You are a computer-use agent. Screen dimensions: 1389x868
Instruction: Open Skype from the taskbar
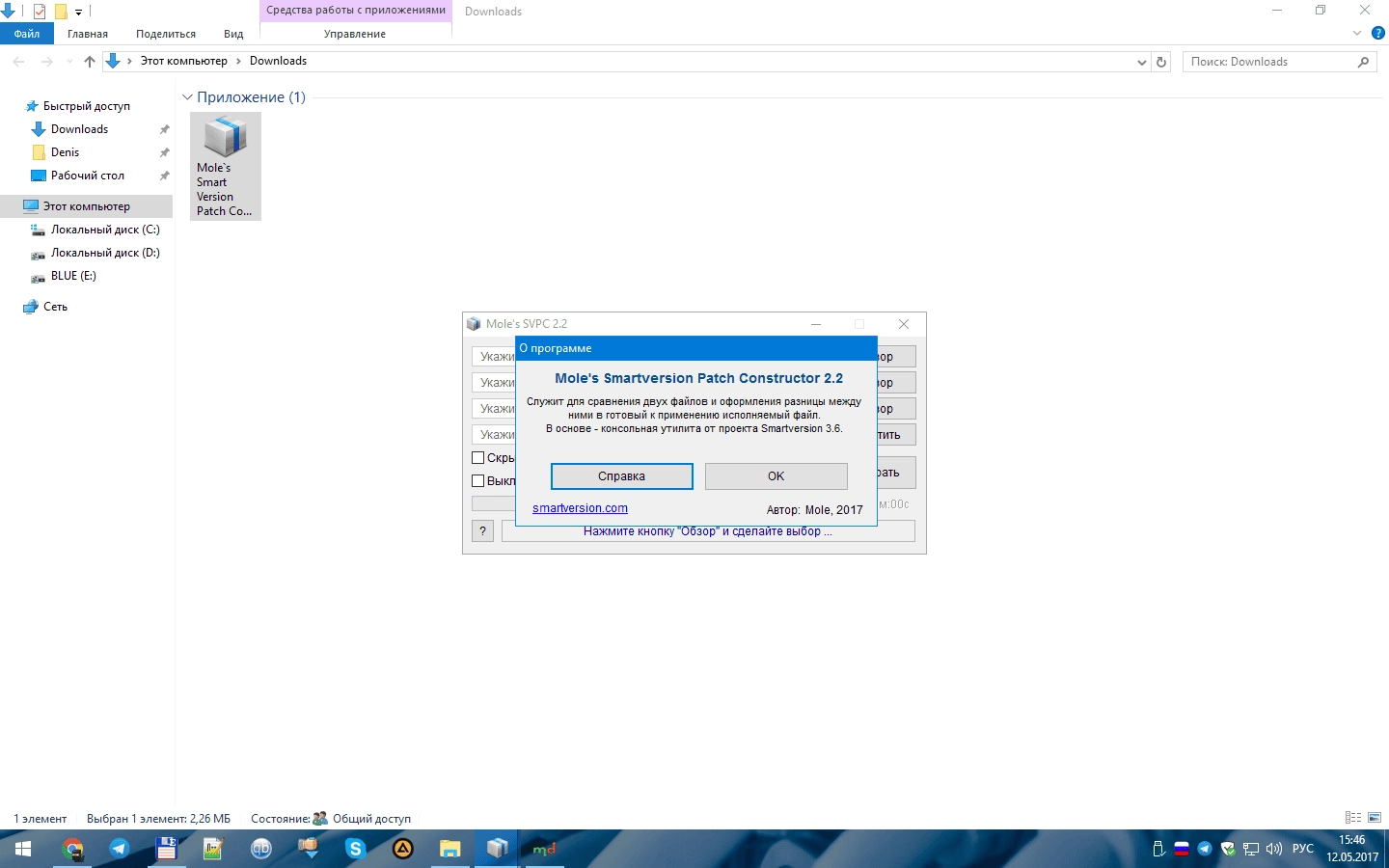pyautogui.click(x=355, y=849)
